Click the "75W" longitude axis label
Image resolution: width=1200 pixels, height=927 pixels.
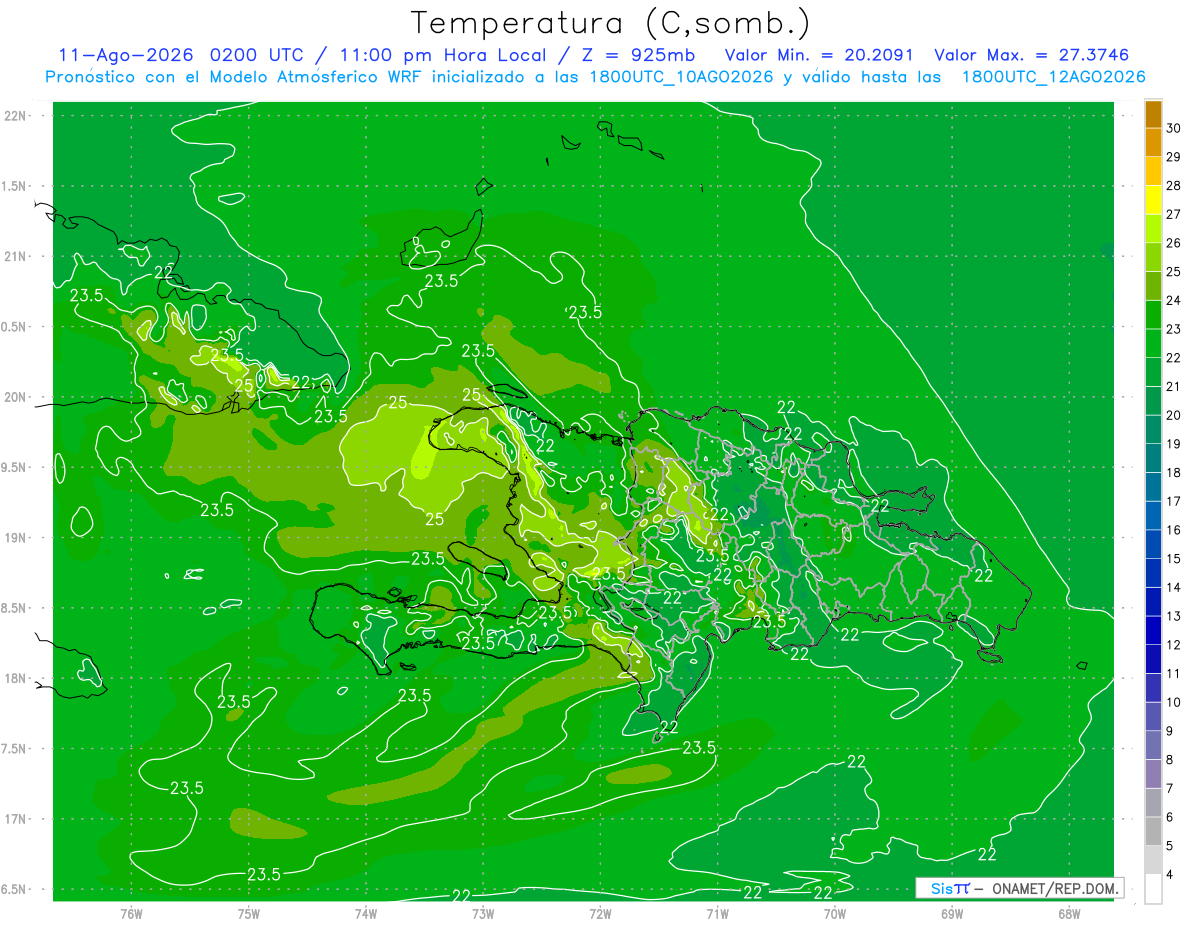pyautogui.click(x=248, y=914)
